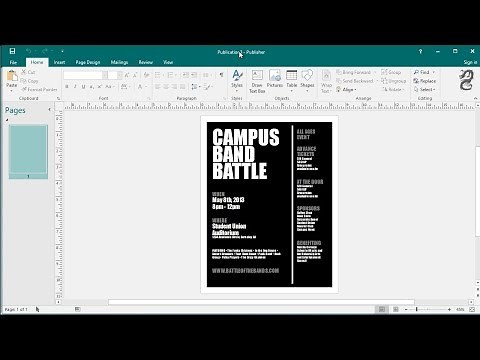Click the Pictures button
The width and height of the screenshot is (480, 360).
point(275,80)
